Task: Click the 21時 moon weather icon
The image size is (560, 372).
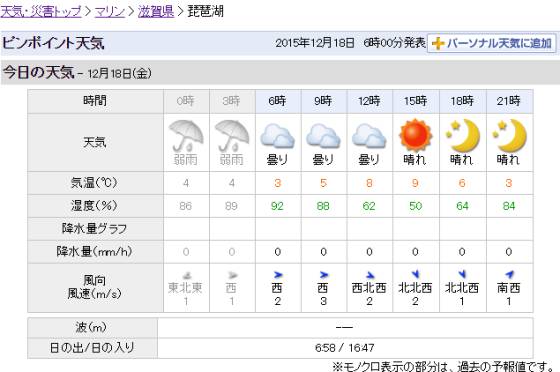Action: click(x=509, y=136)
